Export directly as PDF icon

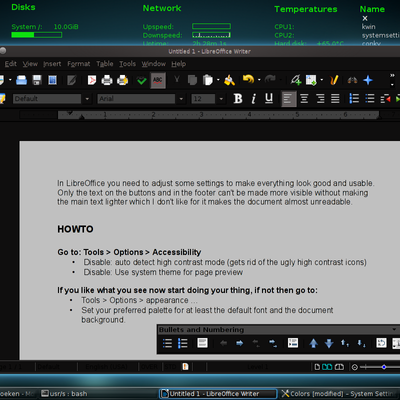click(x=91, y=80)
